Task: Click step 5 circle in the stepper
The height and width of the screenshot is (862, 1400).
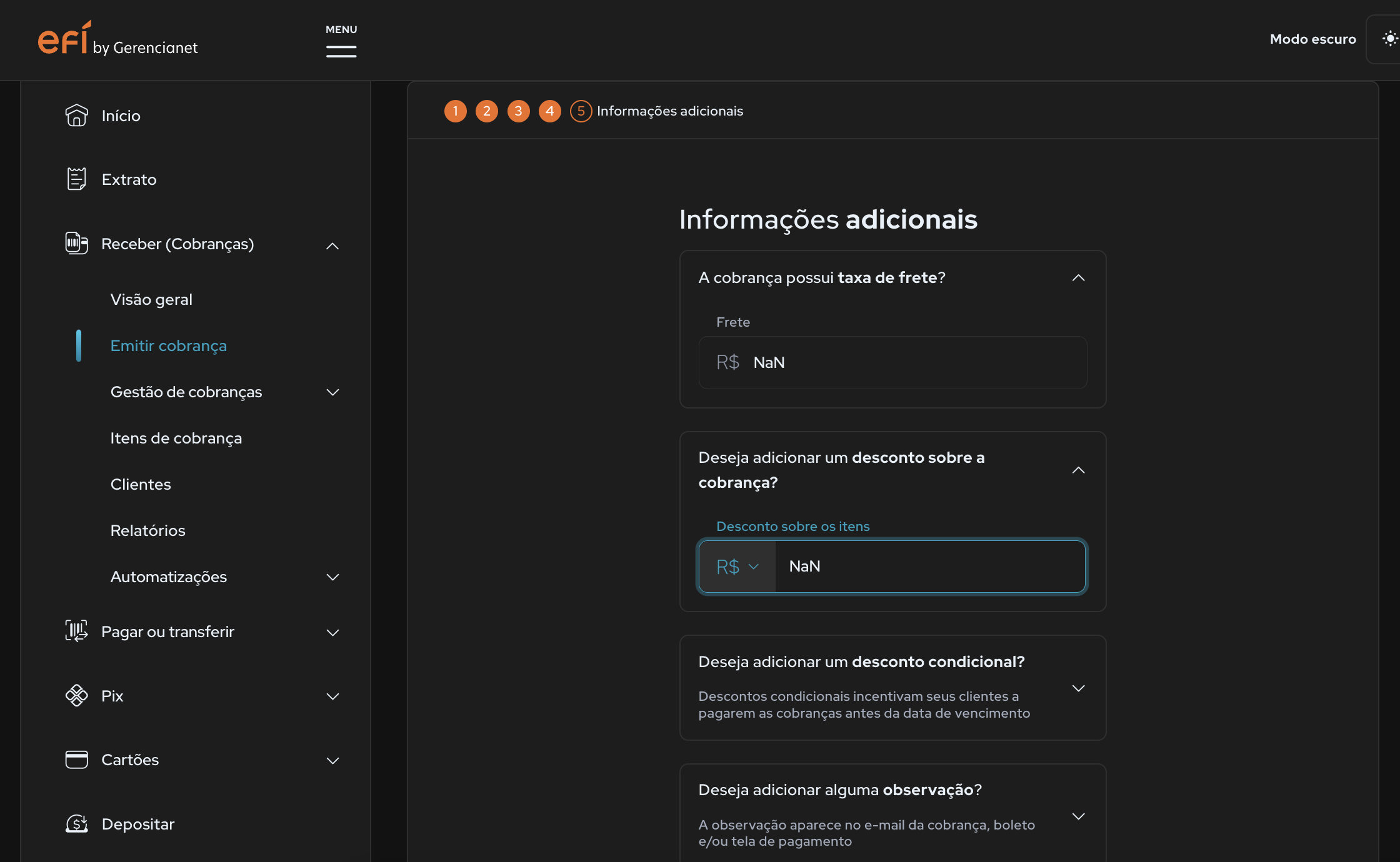Action: click(581, 111)
